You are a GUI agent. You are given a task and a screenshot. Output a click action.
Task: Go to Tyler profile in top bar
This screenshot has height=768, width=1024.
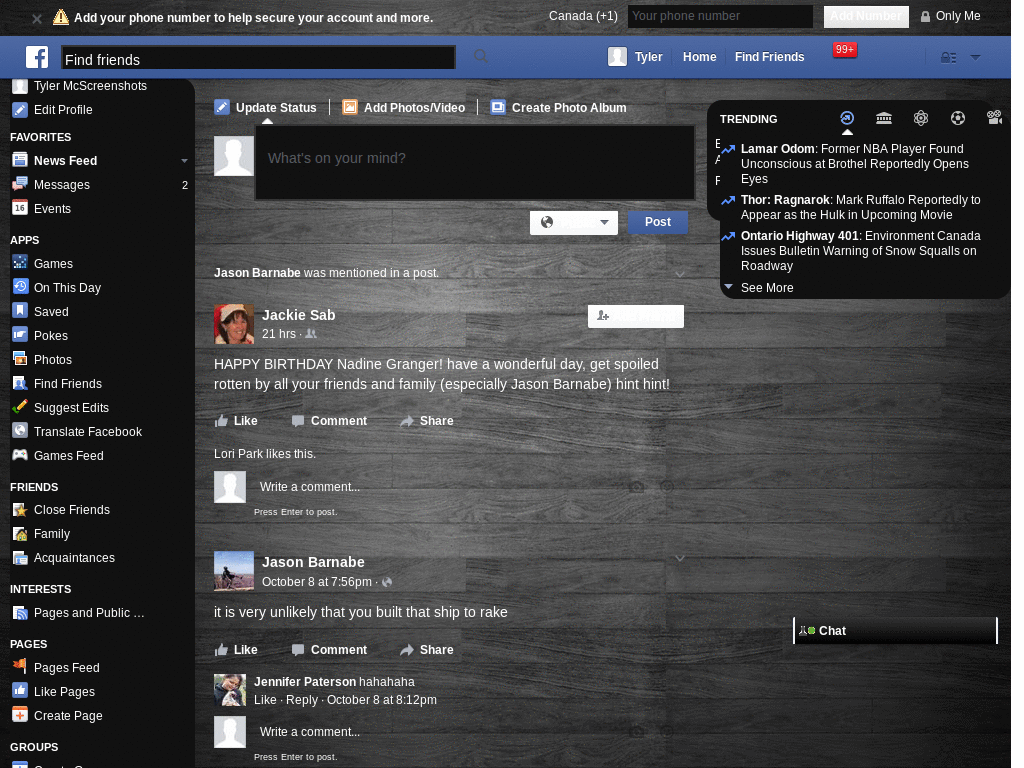point(635,57)
